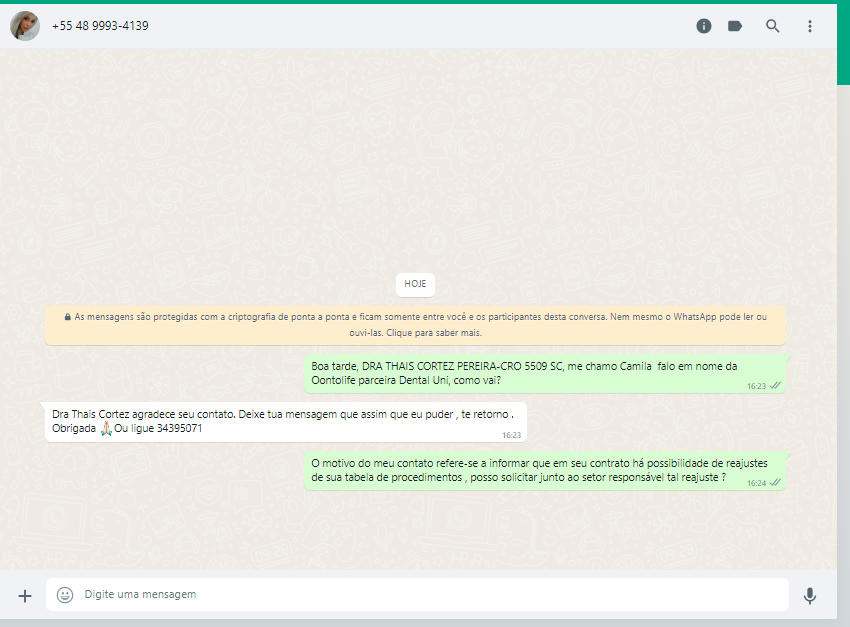Open attachment menu with plus icon
850x627 pixels.
click(x=25, y=596)
